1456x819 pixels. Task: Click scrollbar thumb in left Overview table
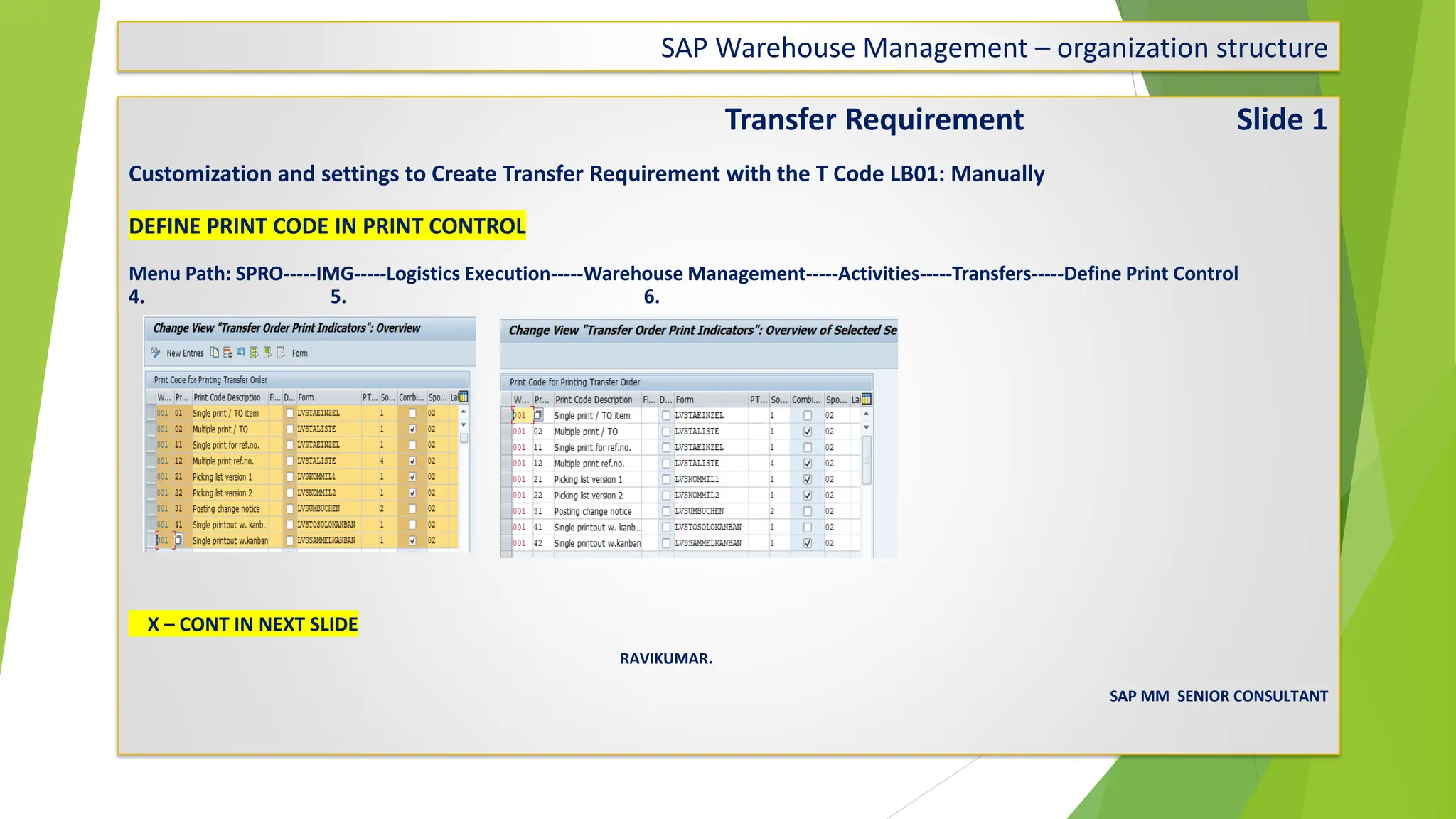point(464,438)
